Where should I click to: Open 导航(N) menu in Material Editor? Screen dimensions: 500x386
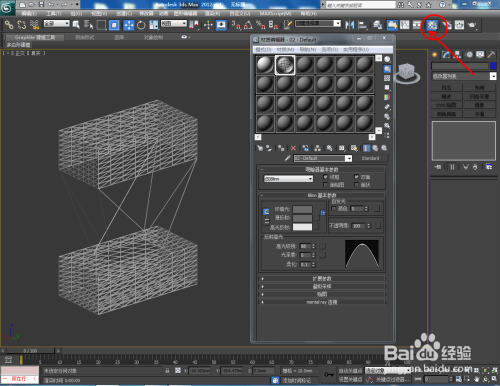pyautogui.click(x=307, y=50)
